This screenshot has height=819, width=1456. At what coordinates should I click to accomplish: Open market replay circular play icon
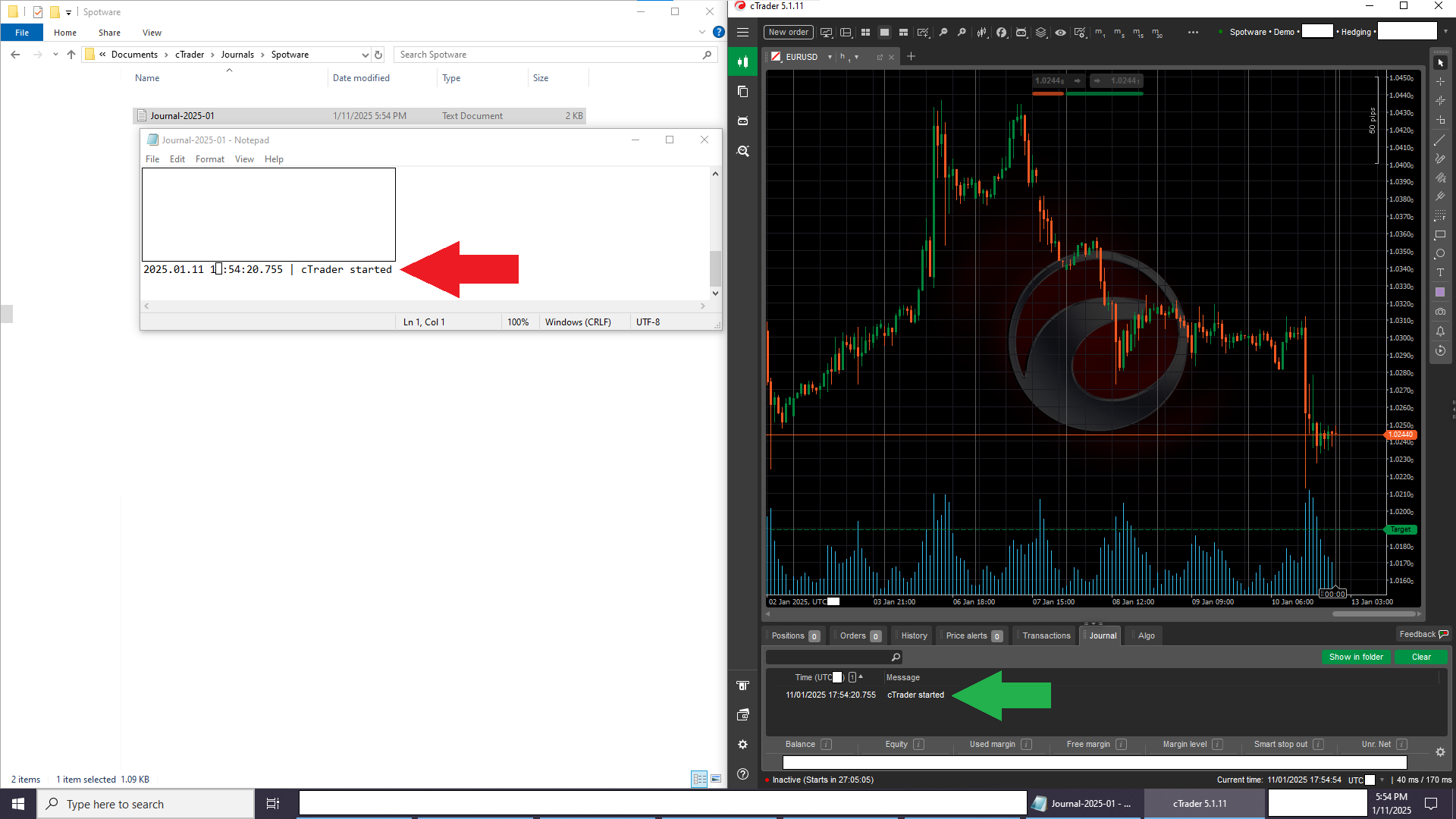click(1440, 351)
